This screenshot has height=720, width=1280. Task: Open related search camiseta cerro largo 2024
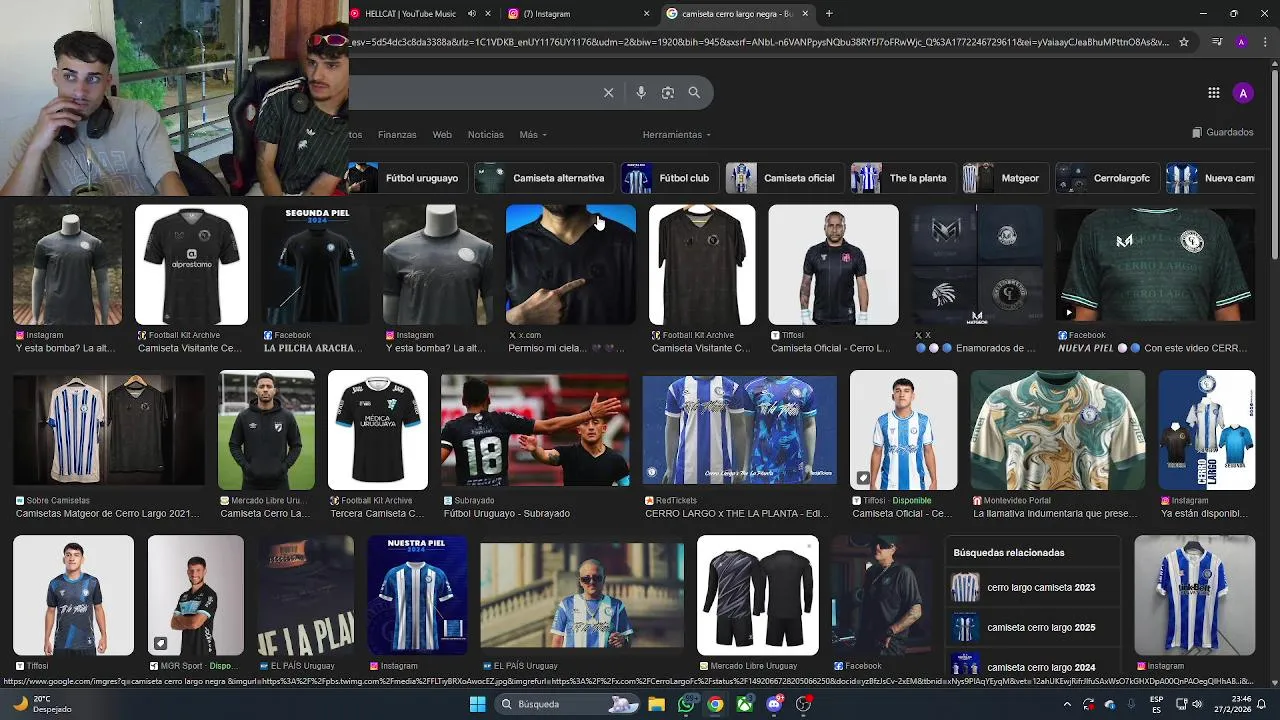coord(1033,665)
